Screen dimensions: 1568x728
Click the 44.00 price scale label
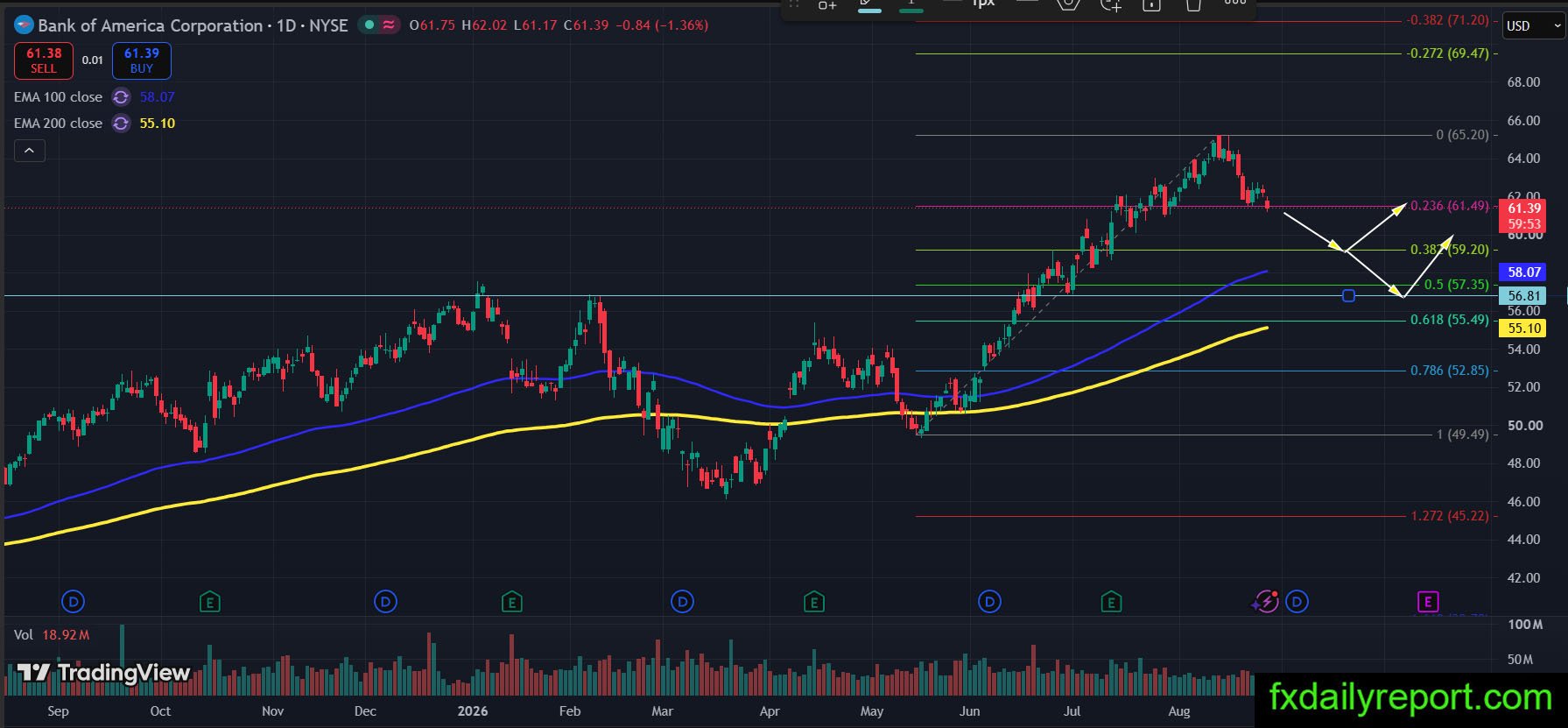coord(1523,540)
